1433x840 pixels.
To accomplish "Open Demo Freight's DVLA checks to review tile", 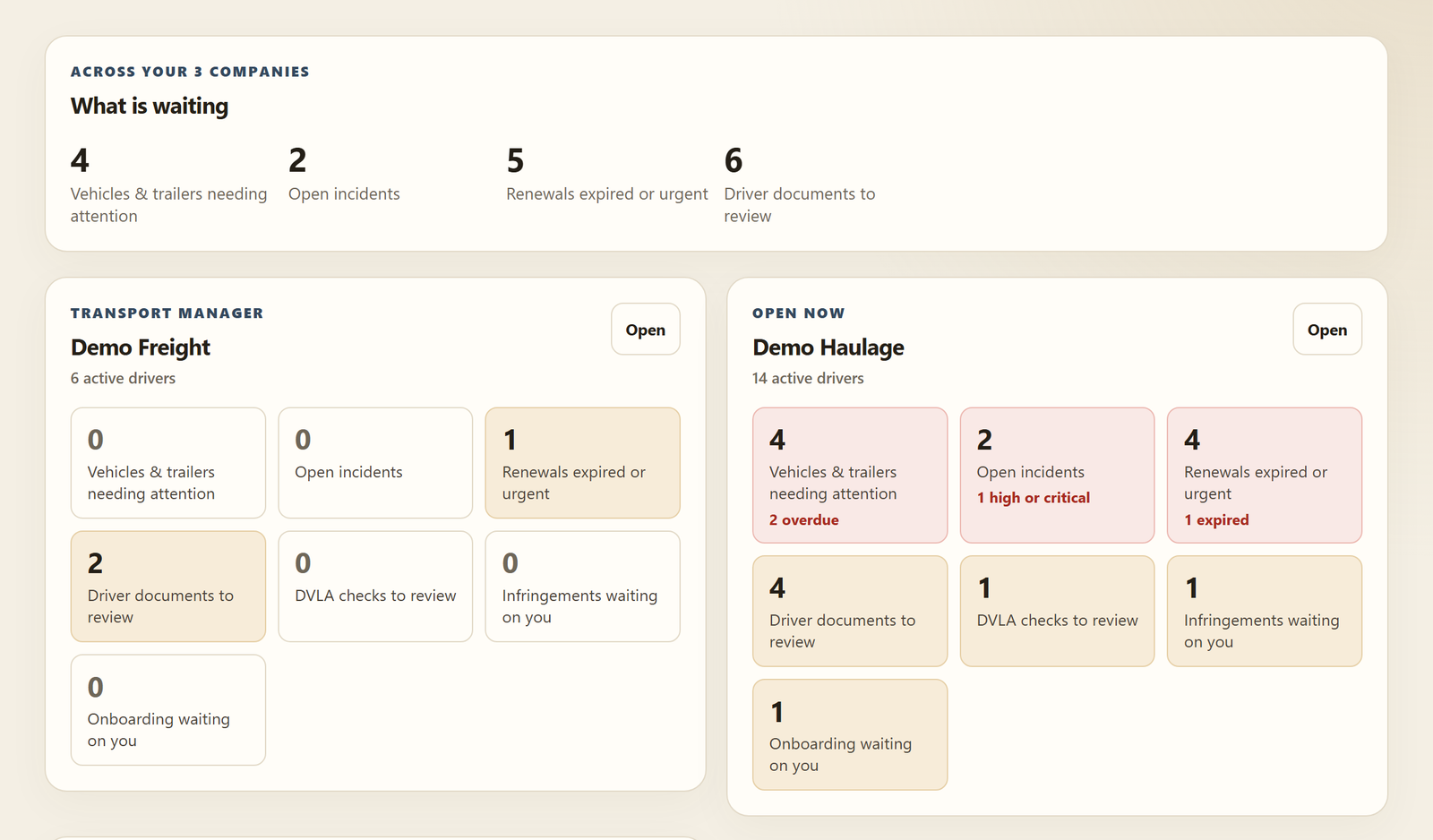I will click(375, 587).
